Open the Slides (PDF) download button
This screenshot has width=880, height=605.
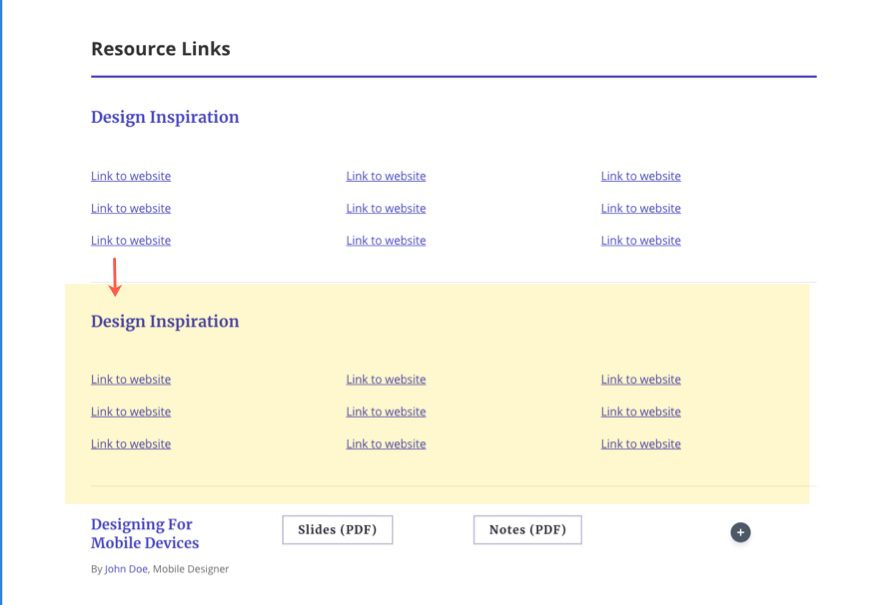[337, 529]
